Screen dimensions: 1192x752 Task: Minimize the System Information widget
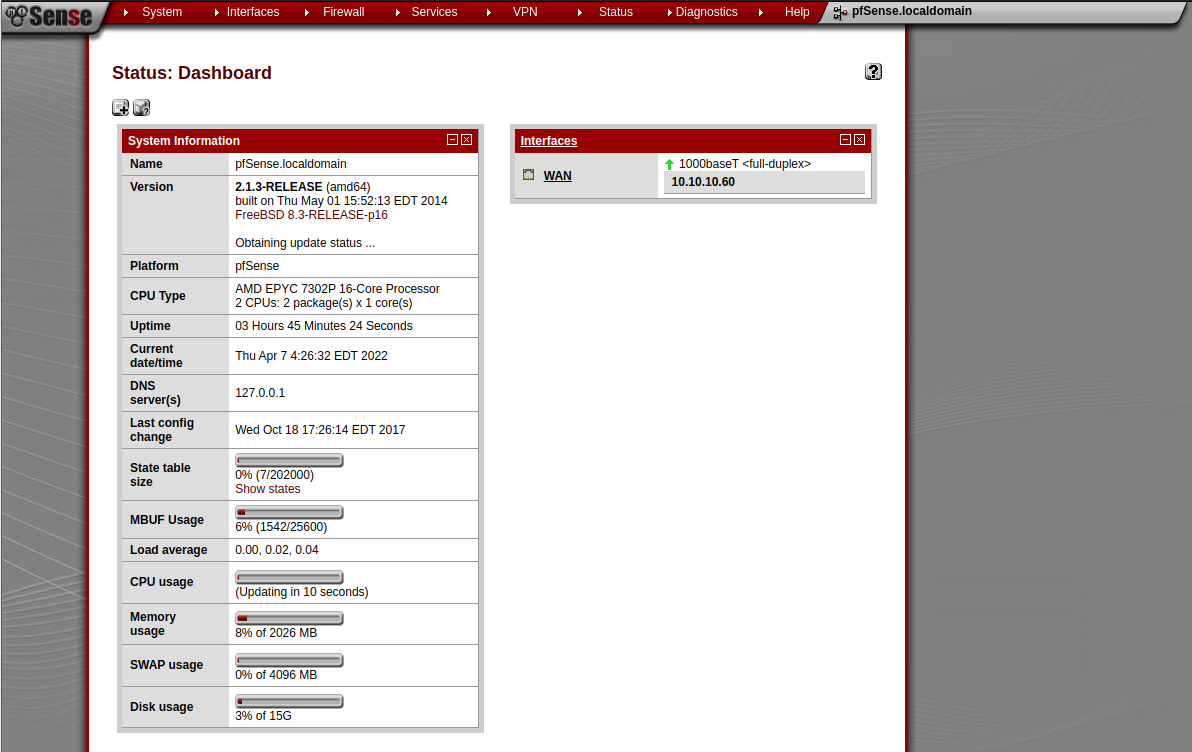coord(452,140)
